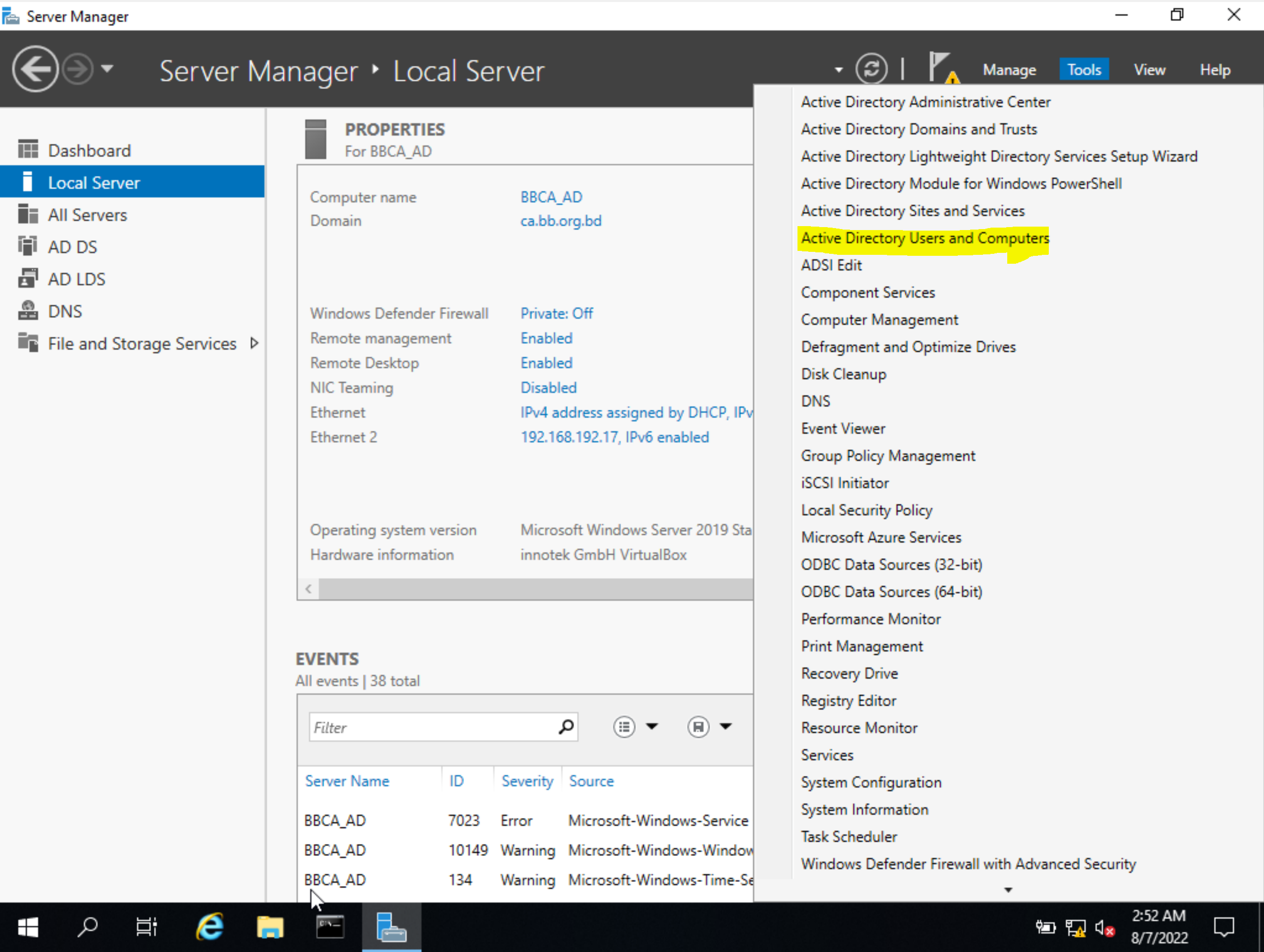This screenshot has width=1264, height=952.
Task: Open Active Directory Administrative Center
Action: point(925,102)
